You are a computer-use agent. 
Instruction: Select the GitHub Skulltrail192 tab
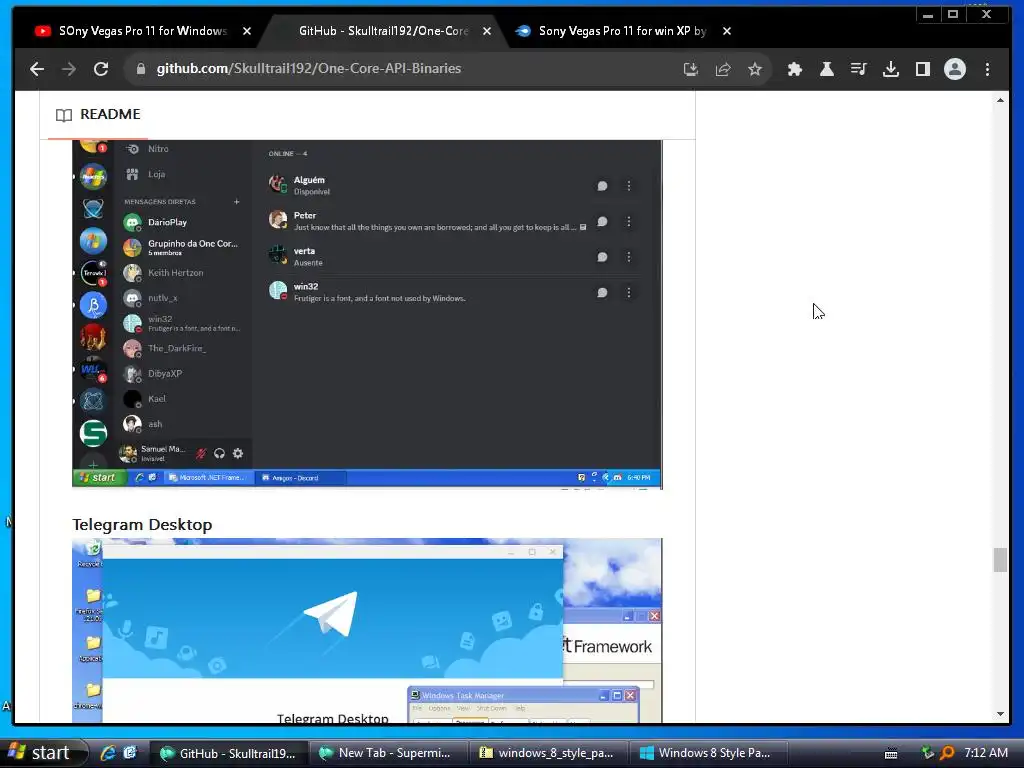(383, 31)
